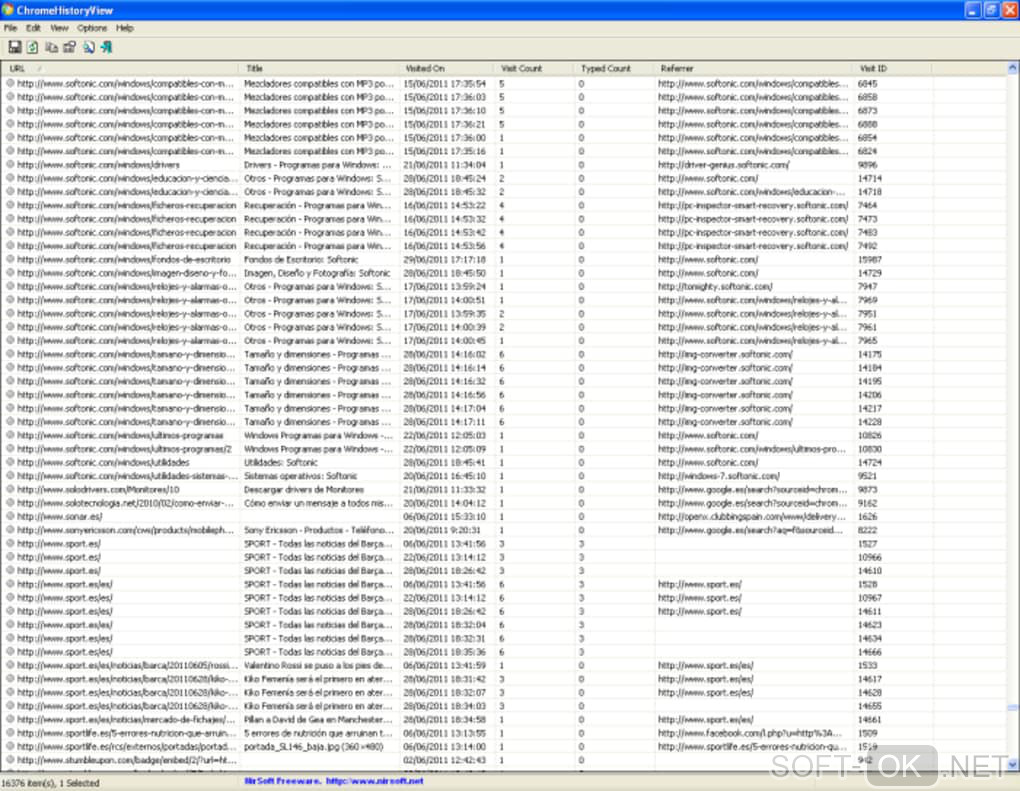Select title 'Sistemas operativos: Softonic'
Viewport: 1020px width, 791px height.
[301, 476]
